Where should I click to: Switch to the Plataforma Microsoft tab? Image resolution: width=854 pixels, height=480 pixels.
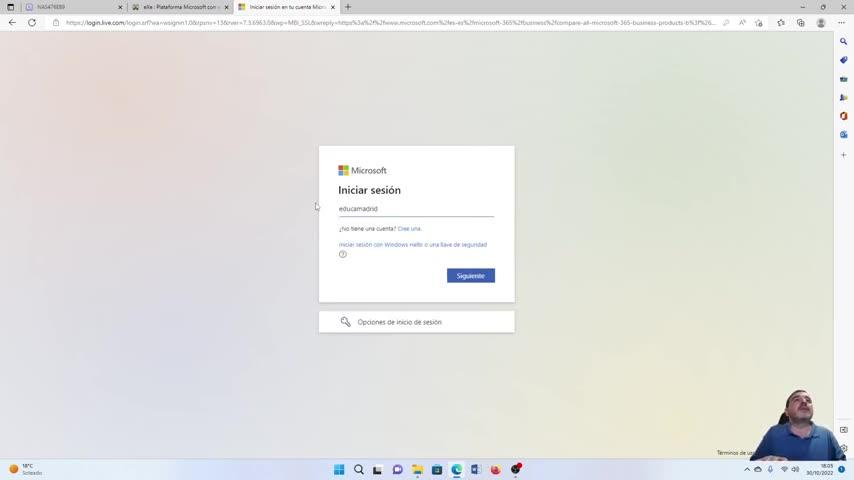pos(180,7)
